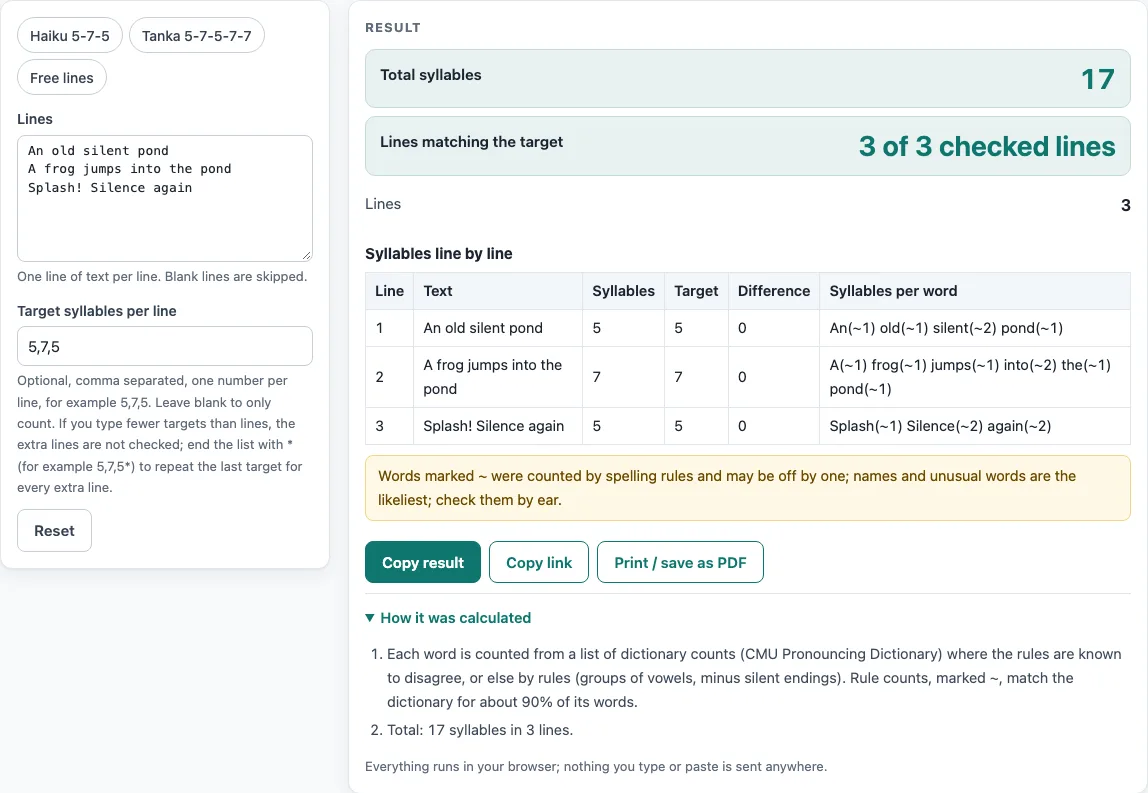The height and width of the screenshot is (793, 1148).
Task: Click the Total syllables value 17
Action: 1097,79
